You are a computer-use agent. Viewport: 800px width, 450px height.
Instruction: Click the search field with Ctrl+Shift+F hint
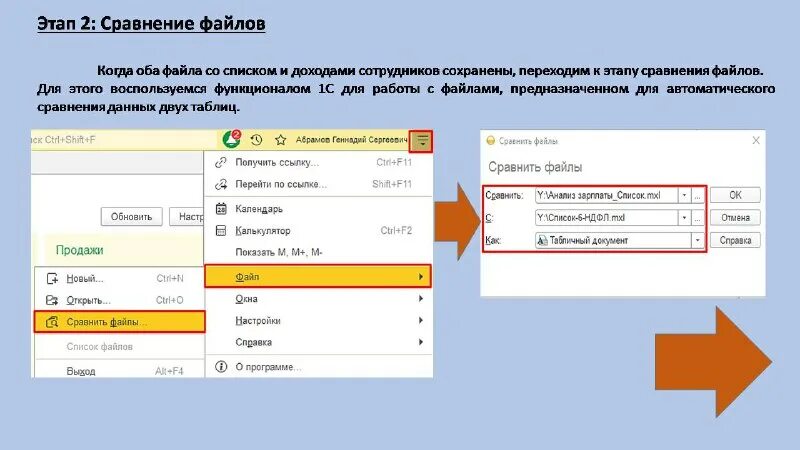[x=125, y=140]
